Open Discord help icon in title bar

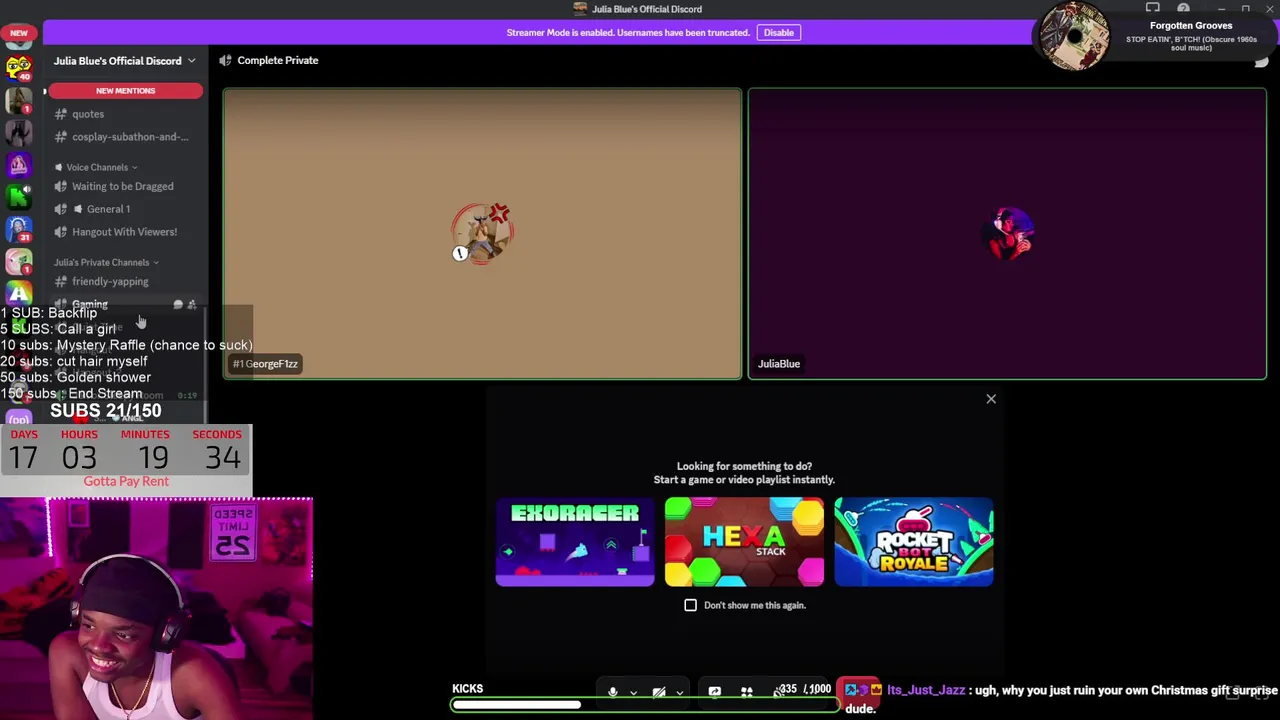[x=1183, y=9]
